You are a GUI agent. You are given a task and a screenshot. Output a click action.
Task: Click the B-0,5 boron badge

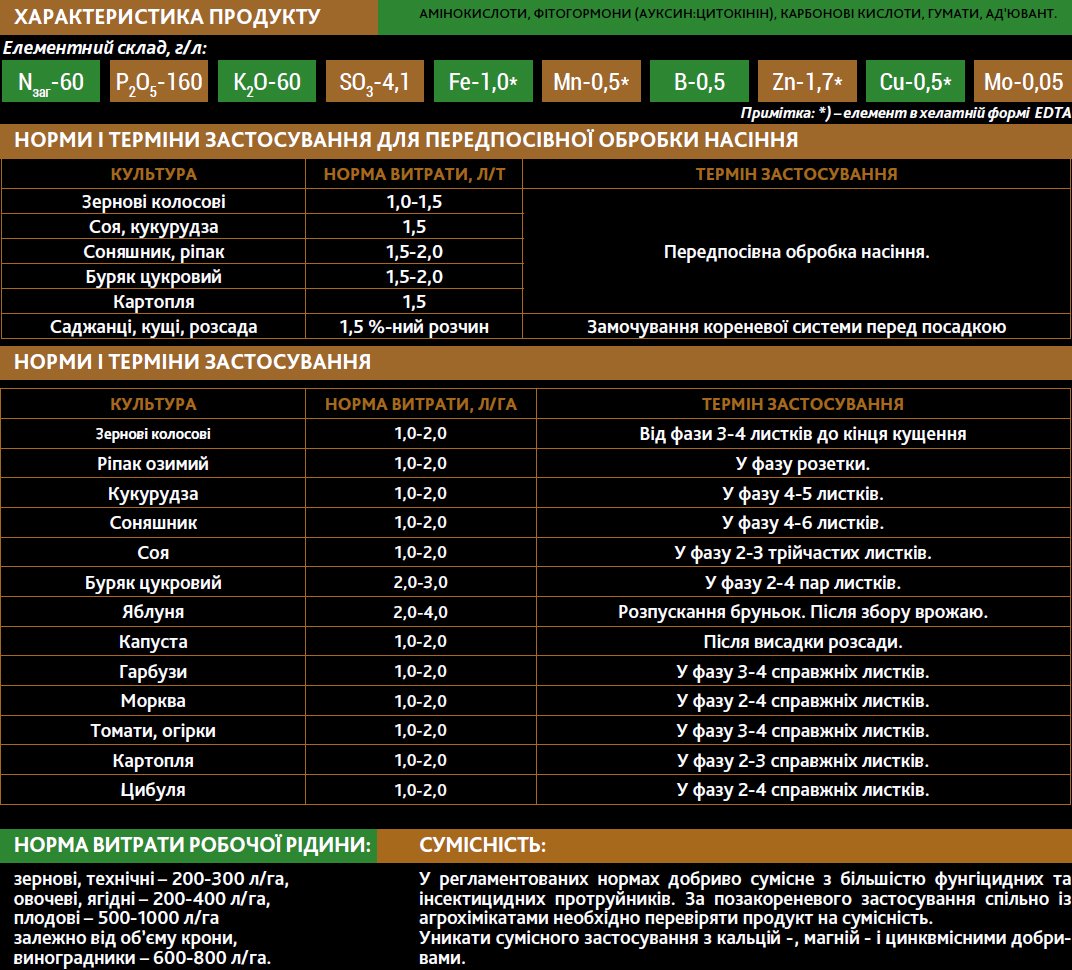click(x=699, y=81)
